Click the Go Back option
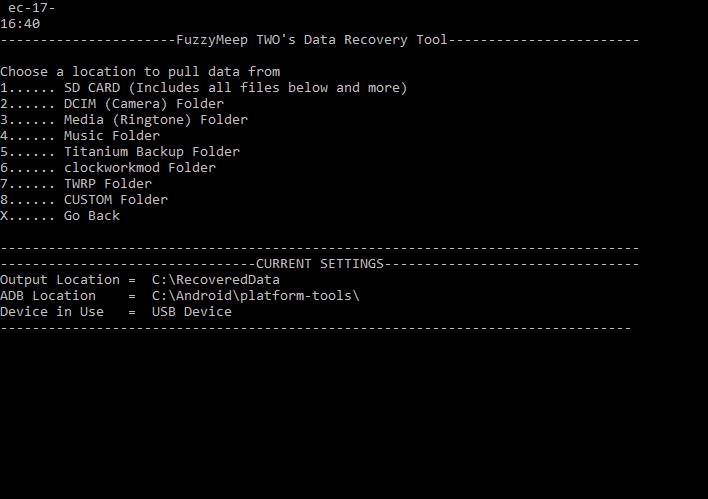This screenshot has height=499, width=708. click(60, 215)
